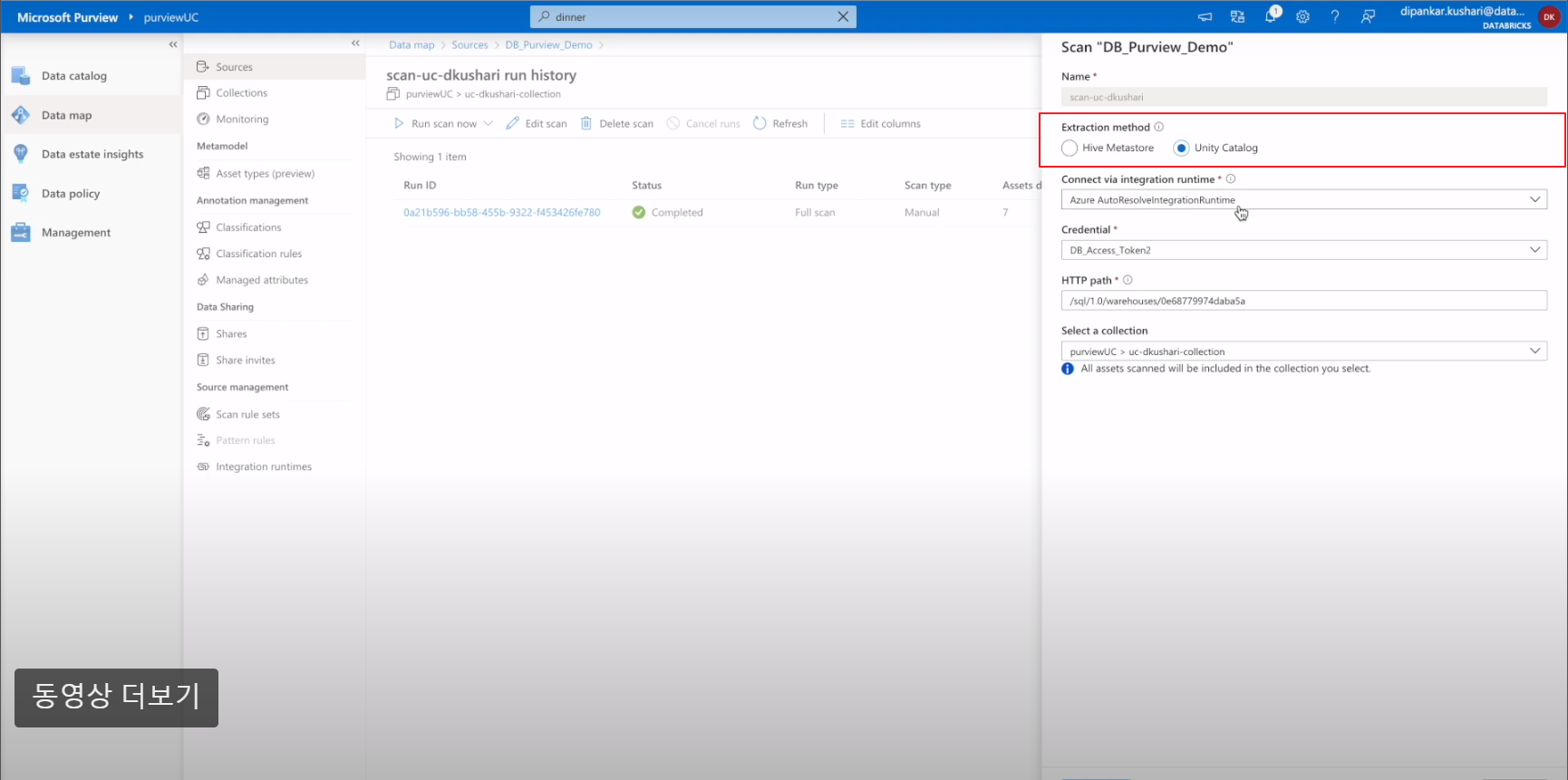Click the Pattern rules icon
Screen dimensions: 1568x780
point(203,440)
